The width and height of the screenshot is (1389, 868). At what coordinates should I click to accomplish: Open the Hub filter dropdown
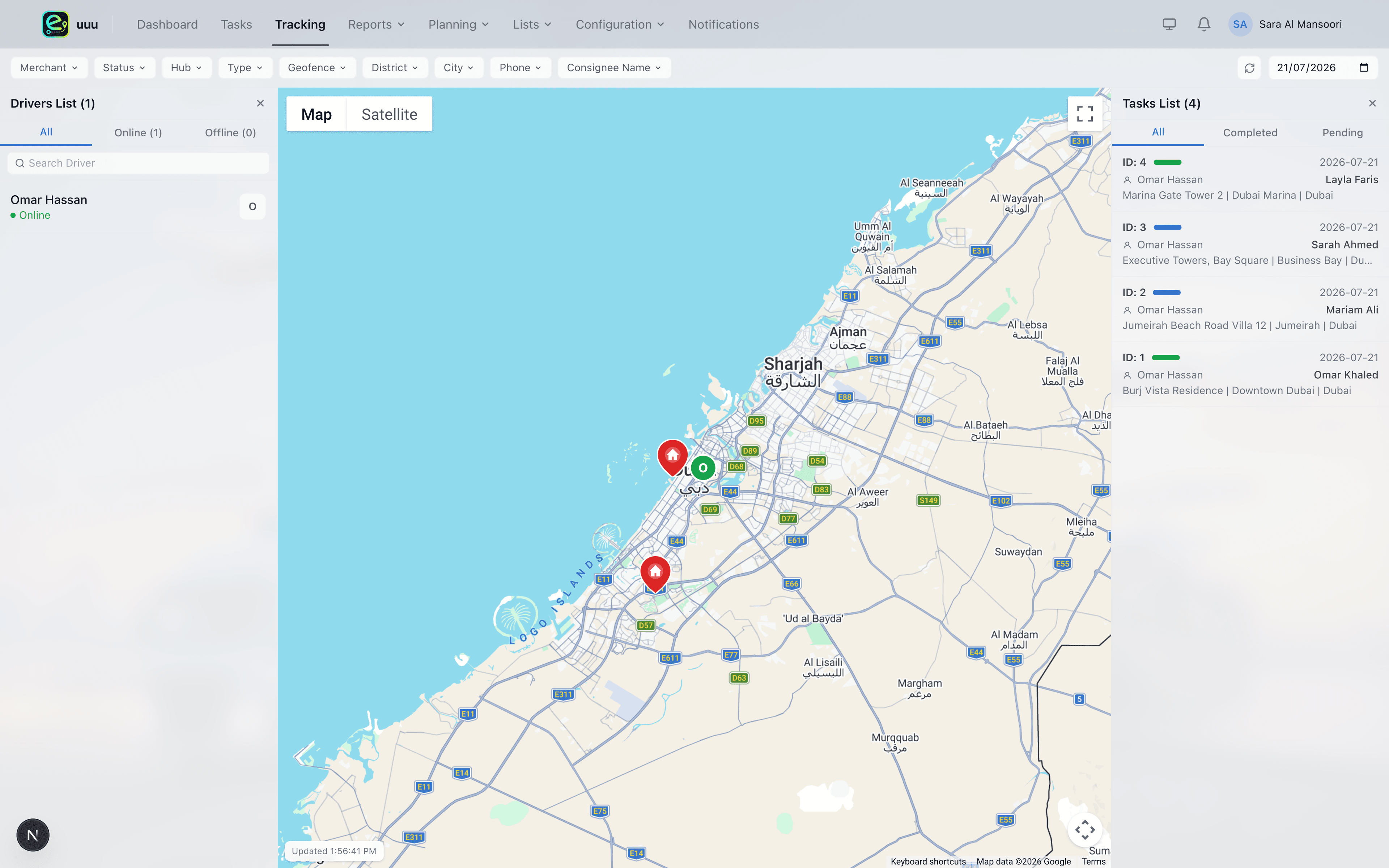pyautogui.click(x=187, y=68)
